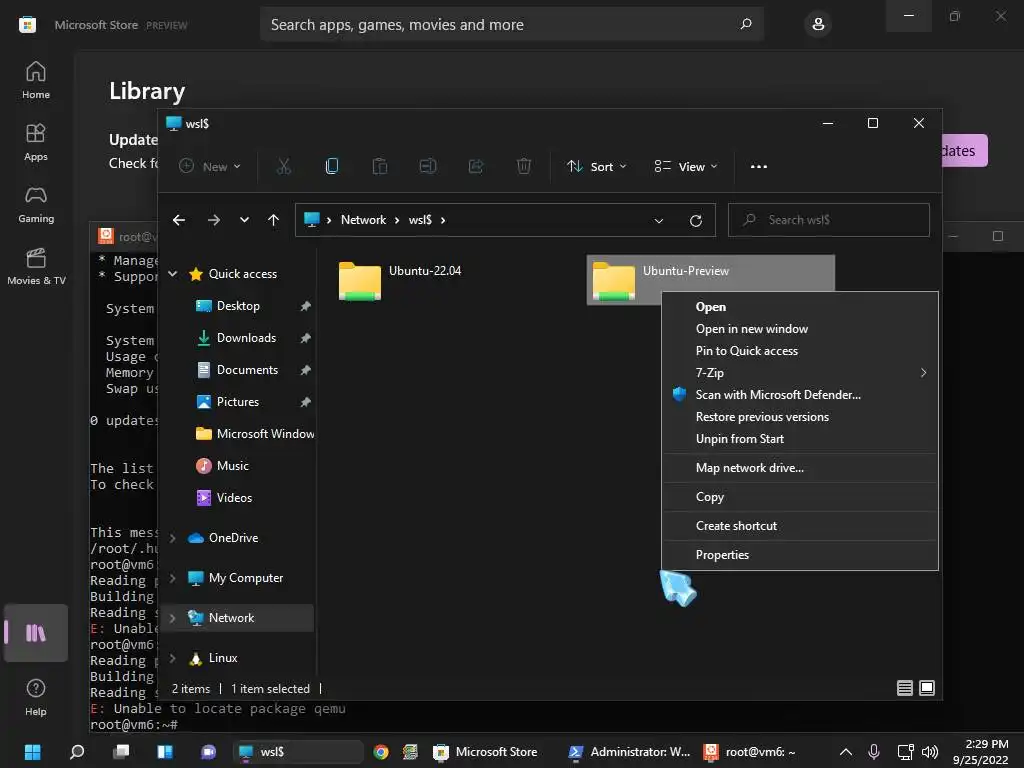Choose Unpin from Start
Image resolution: width=1024 pixels, height=768 pixels.
coord(800,439)
